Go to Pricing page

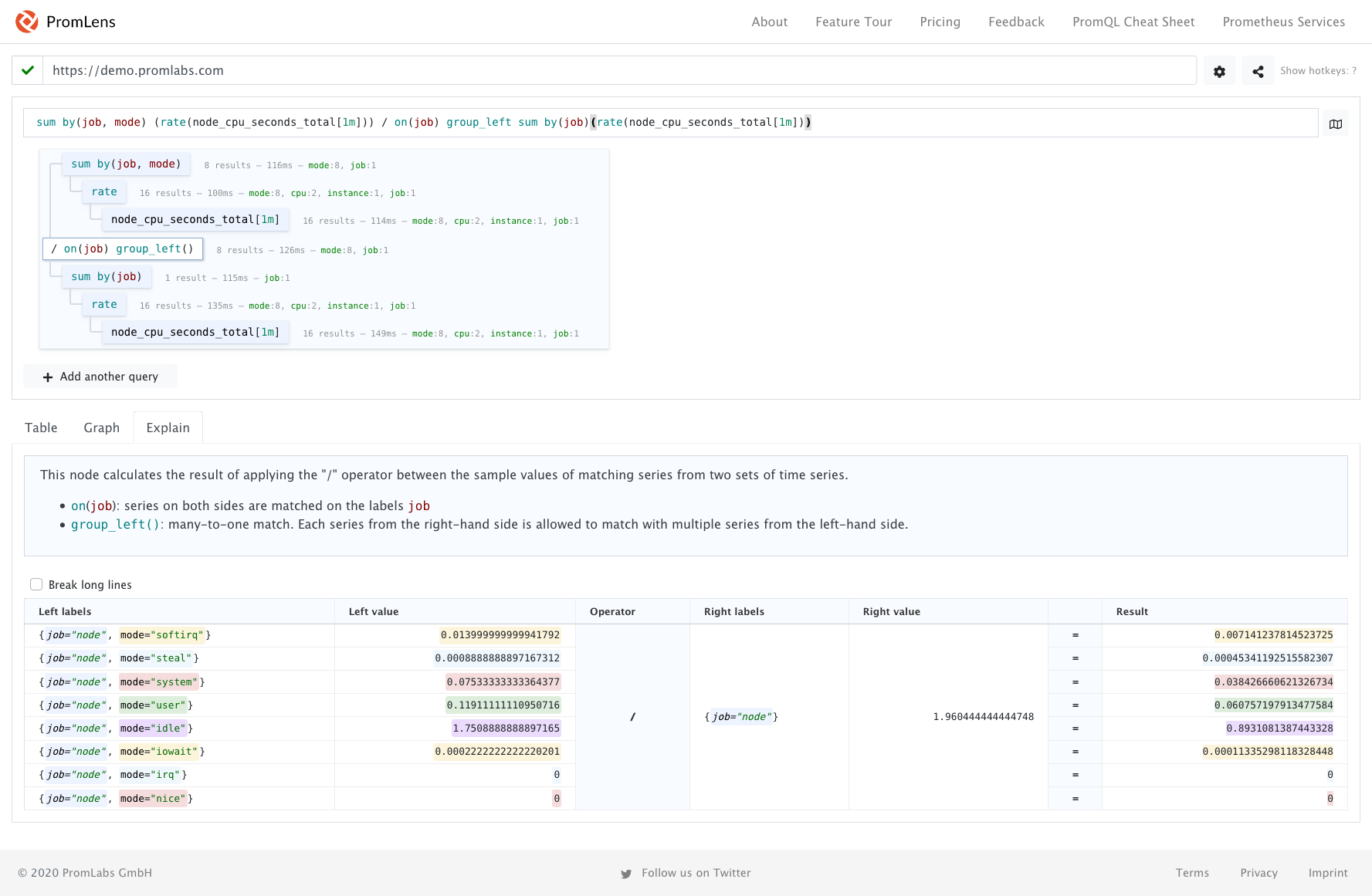coord(940,22)
